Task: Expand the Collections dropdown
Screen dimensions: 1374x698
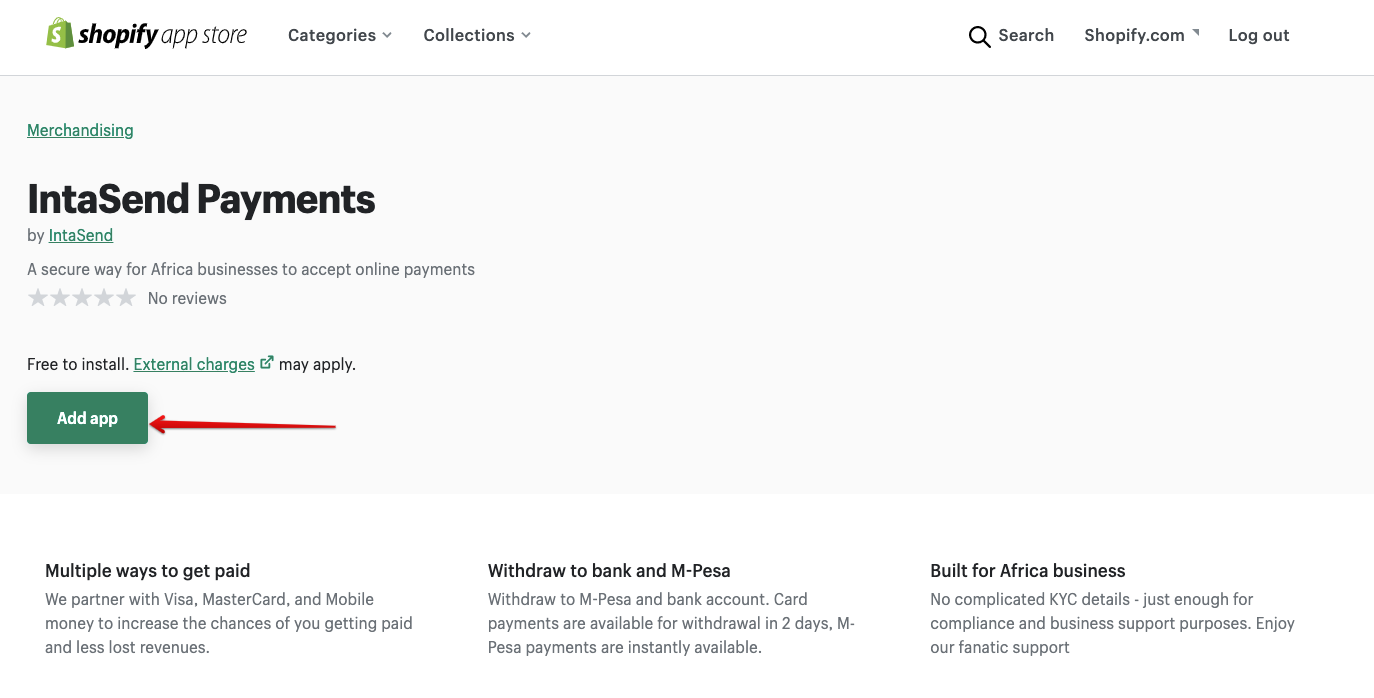Action: pos(477,35)
